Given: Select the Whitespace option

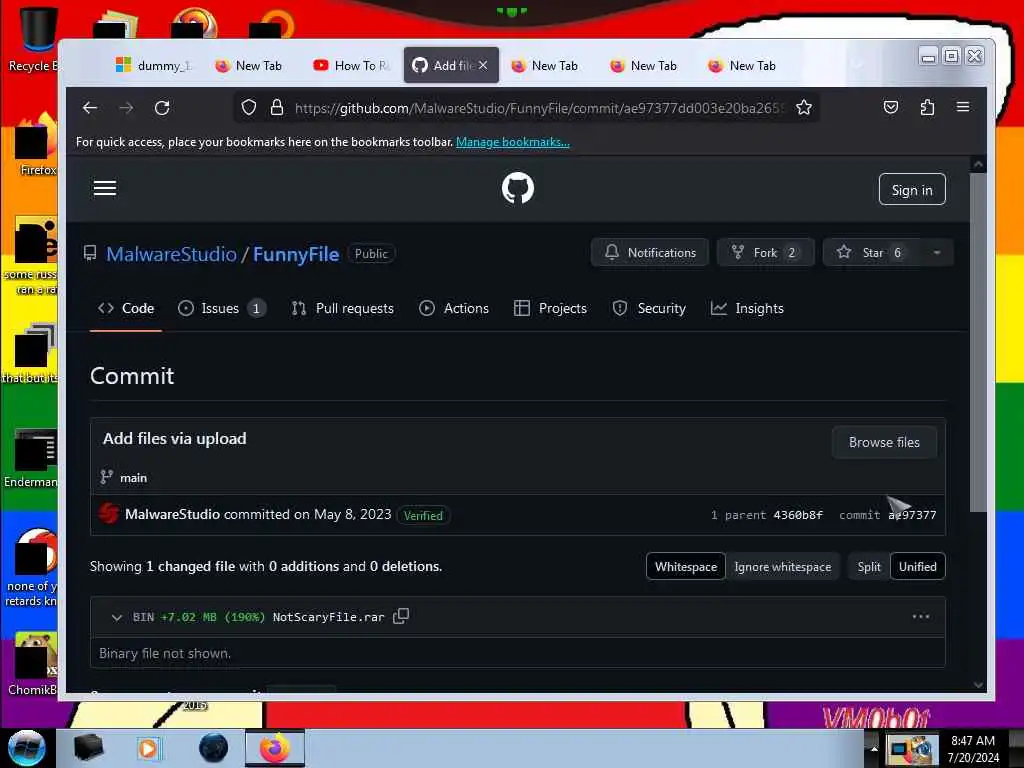Looking at the screenshot, I should (686, 566).
